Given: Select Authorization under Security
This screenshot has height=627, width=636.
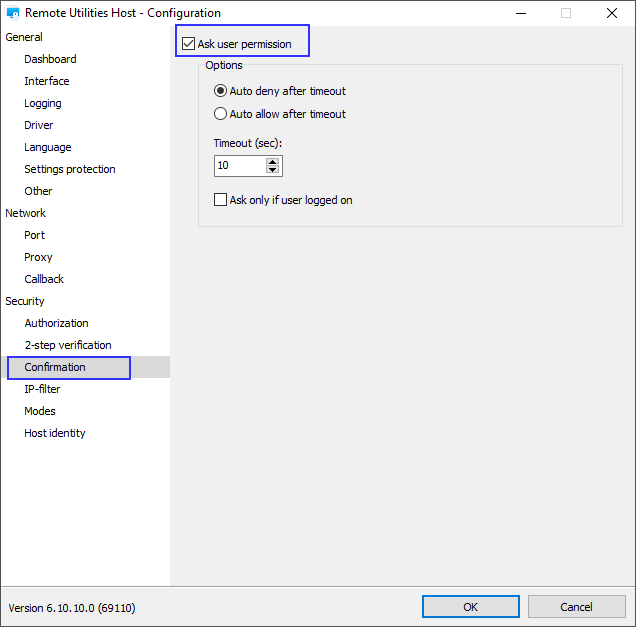Looking at the screenshot, I should coord(56,323).
